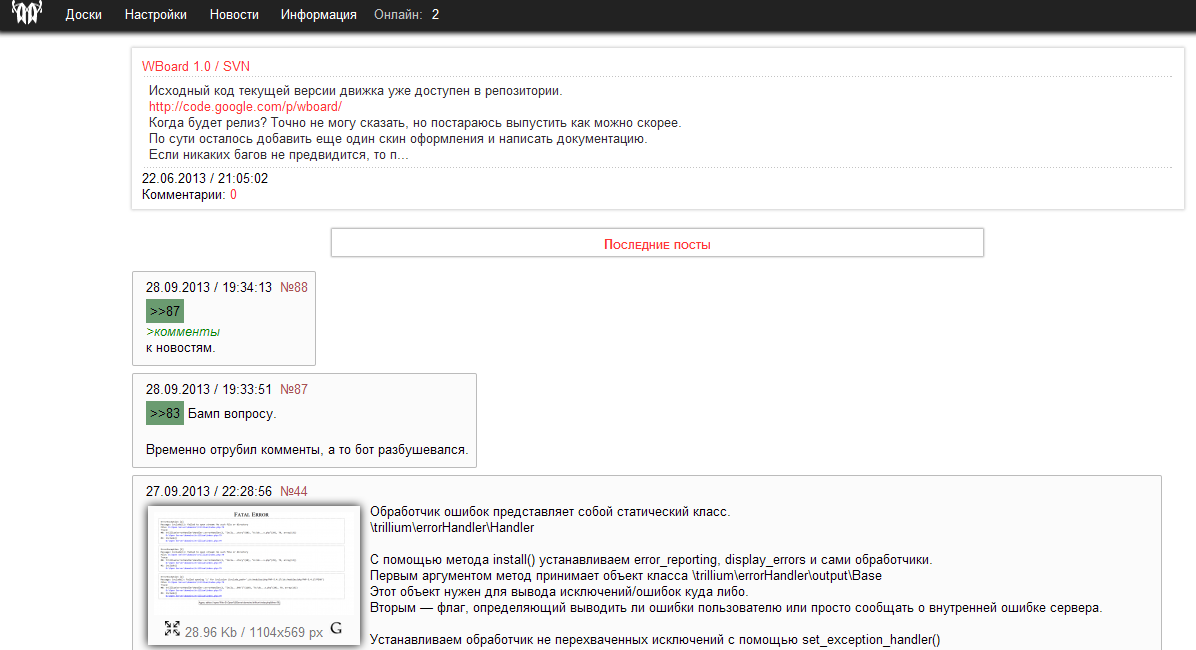Open the news comments count link
This screenshot has width=1196, height=650.
click(x=233, y=195)
